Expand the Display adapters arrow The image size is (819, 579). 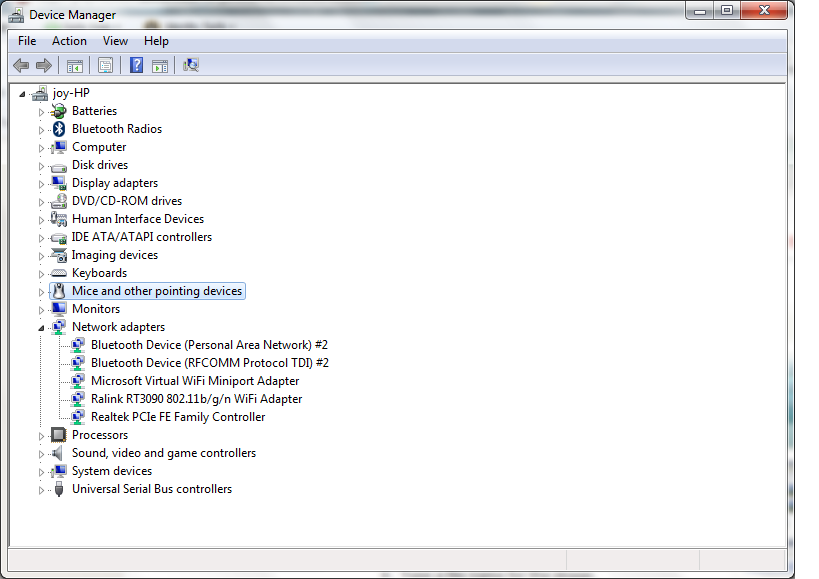(x=41, y=184)
